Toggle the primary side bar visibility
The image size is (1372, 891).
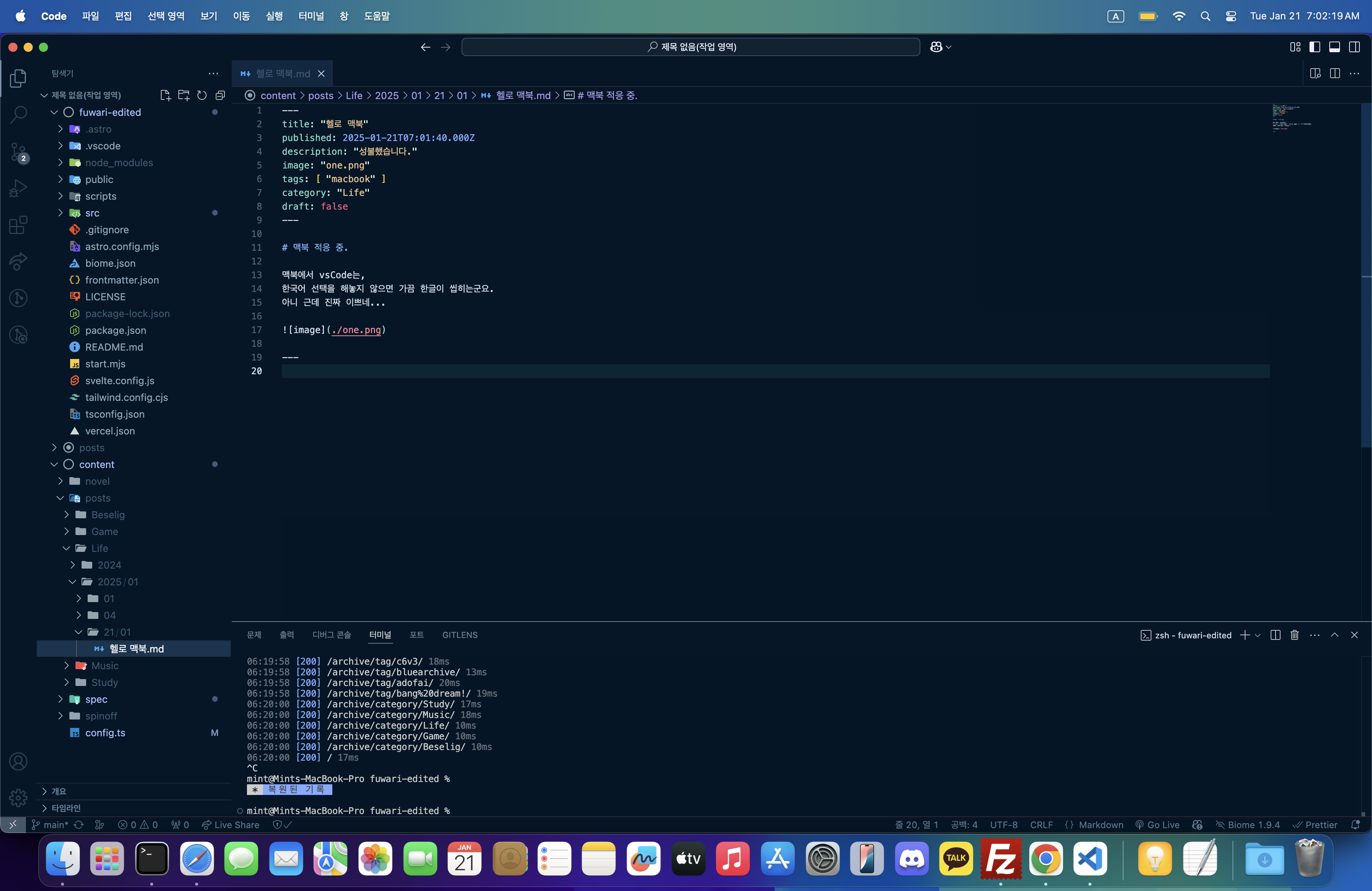[x=1315, y=46]
